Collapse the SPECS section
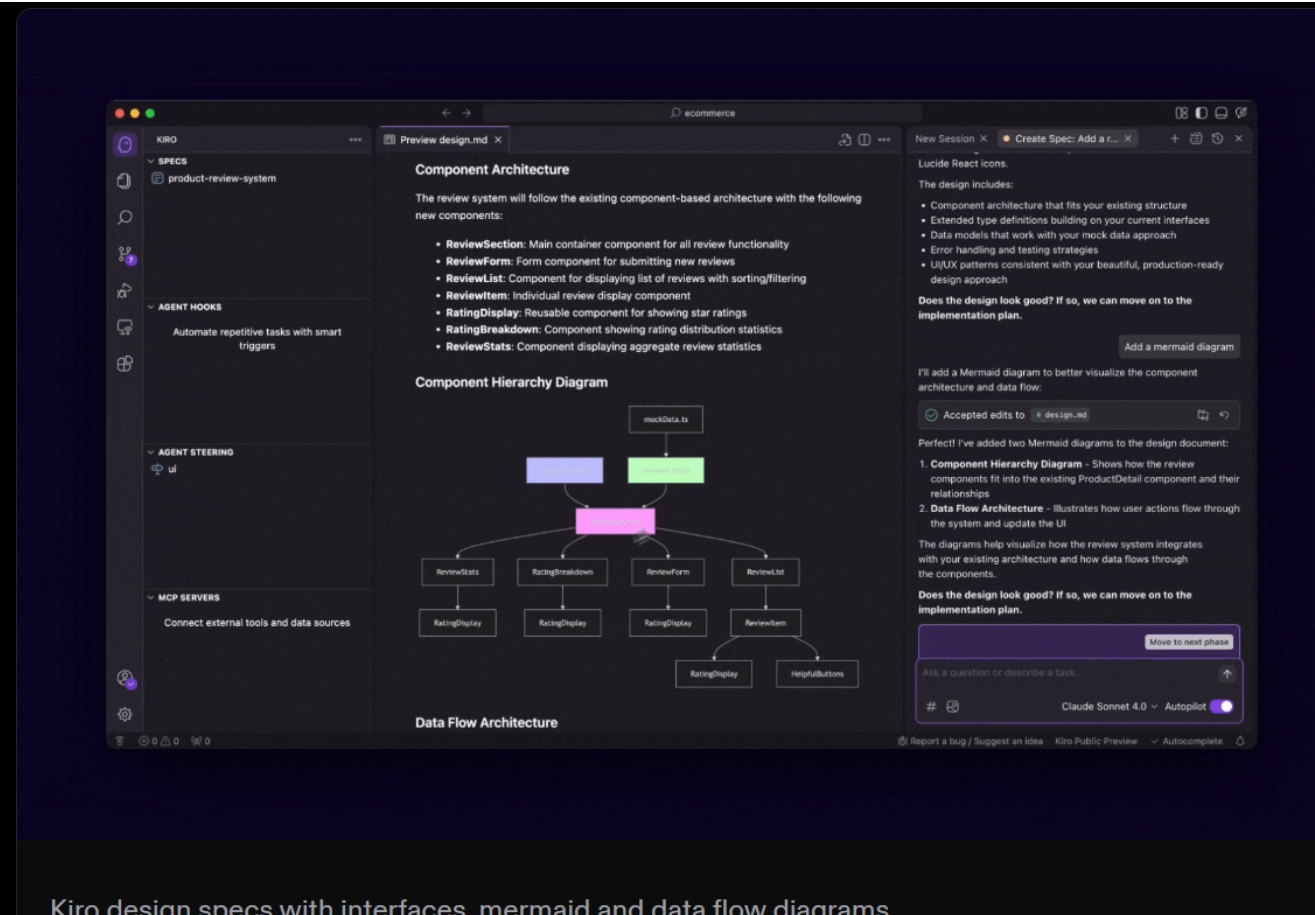Screen dimensions: 1315x915 tap(150, 161)
